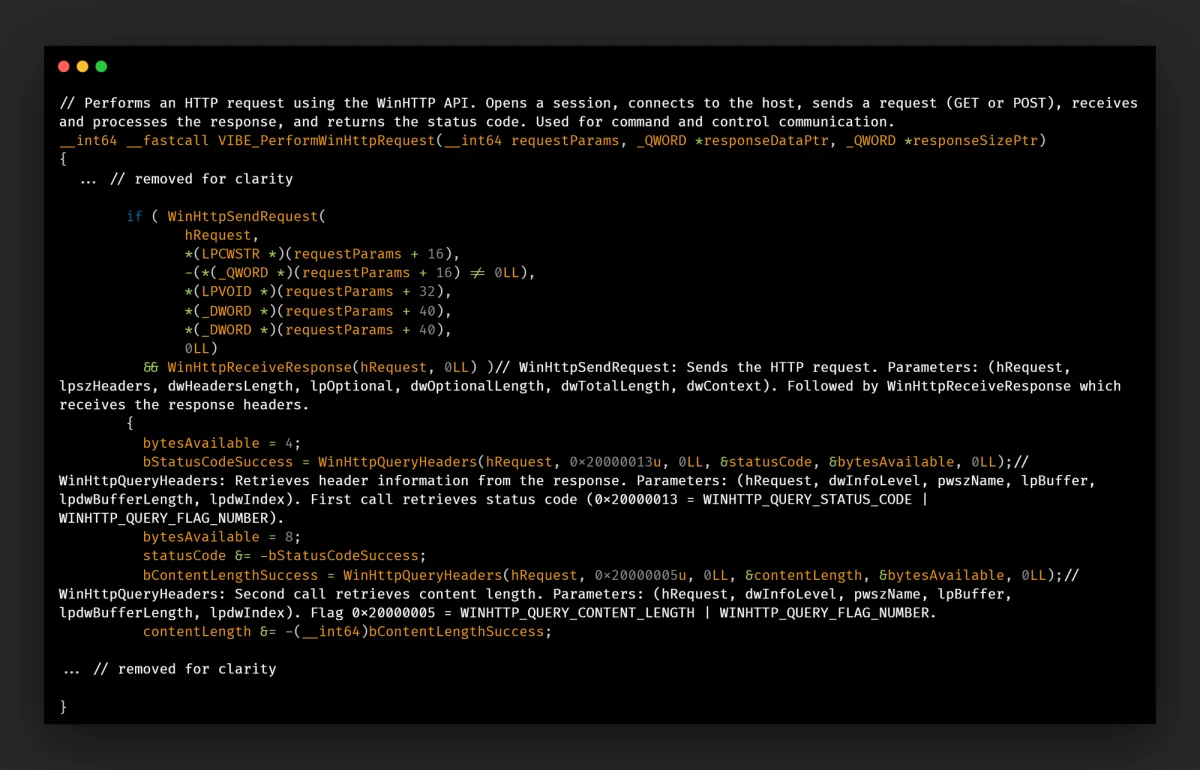Click the green maximize dot

(101, 67)
